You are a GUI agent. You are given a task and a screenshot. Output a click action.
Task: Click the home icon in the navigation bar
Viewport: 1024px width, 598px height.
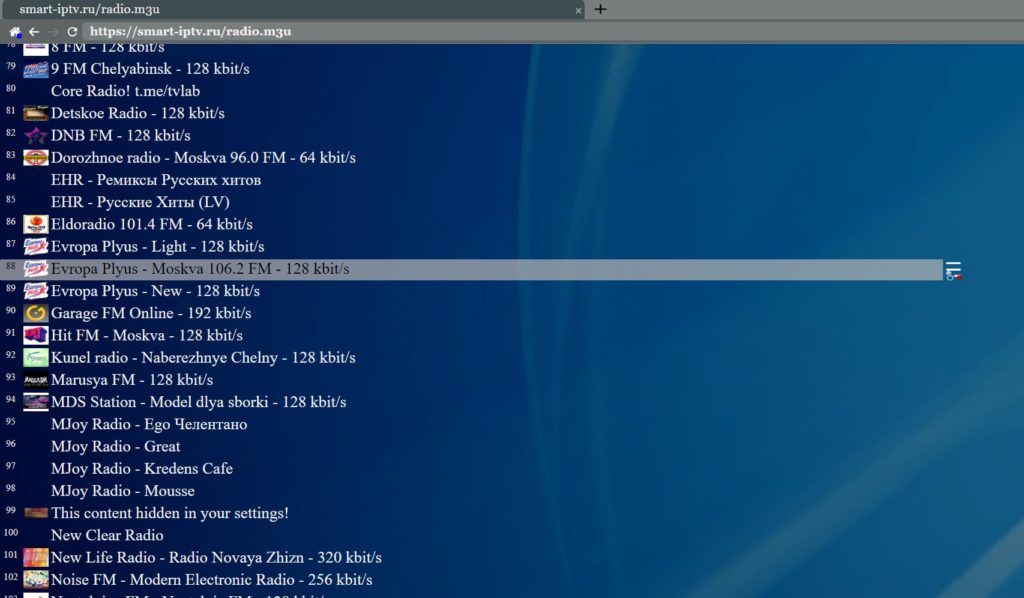pos(15,32)
